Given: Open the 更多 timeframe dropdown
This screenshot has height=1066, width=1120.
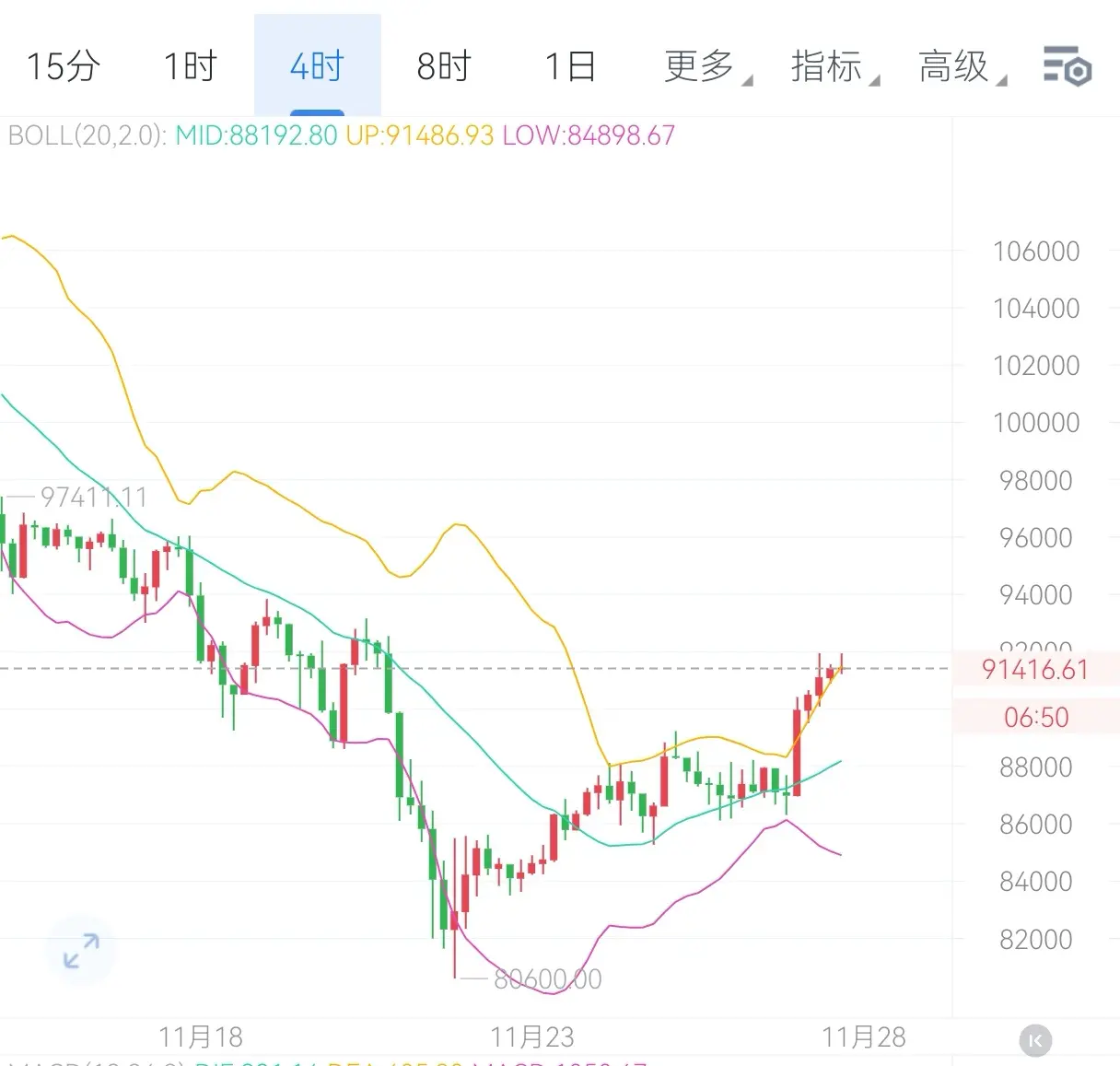Looking at the screenshot, I should pyautogui.click(x=707, y=66).
